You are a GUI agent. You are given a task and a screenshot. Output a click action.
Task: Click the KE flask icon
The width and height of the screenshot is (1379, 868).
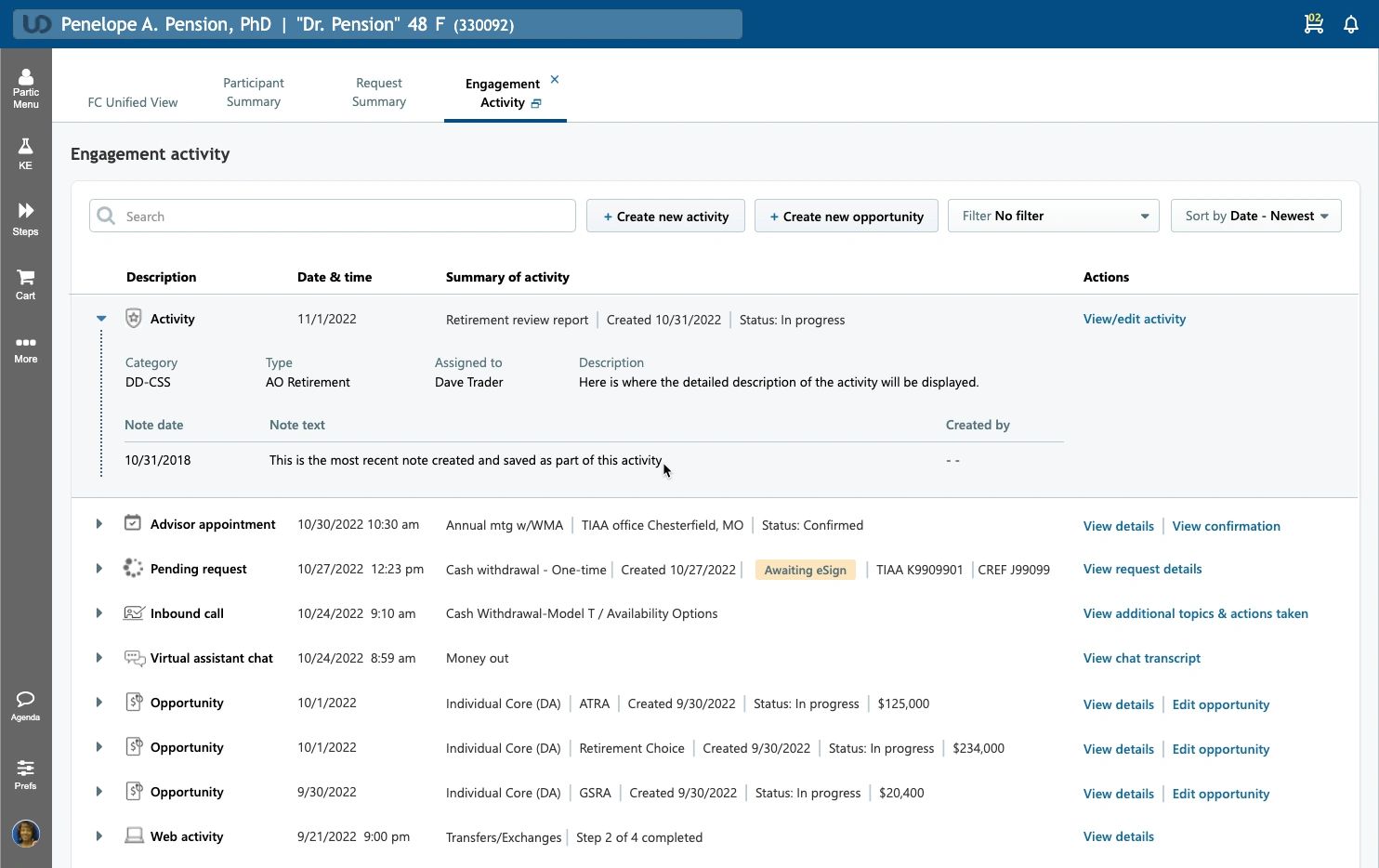(x=26, y=153)
